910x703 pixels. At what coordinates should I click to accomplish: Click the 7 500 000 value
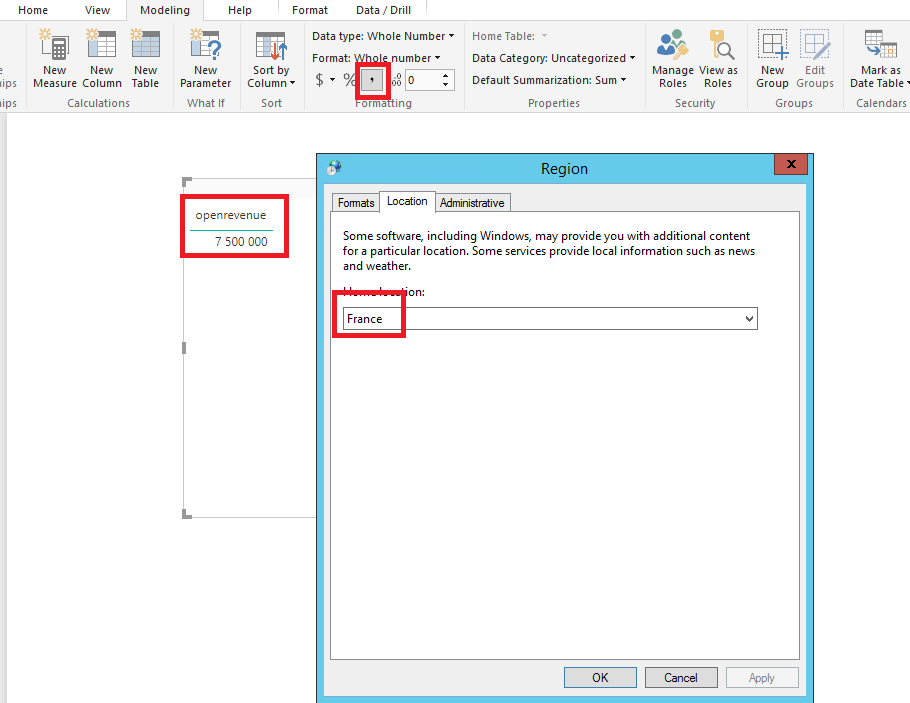coord(241,241)
